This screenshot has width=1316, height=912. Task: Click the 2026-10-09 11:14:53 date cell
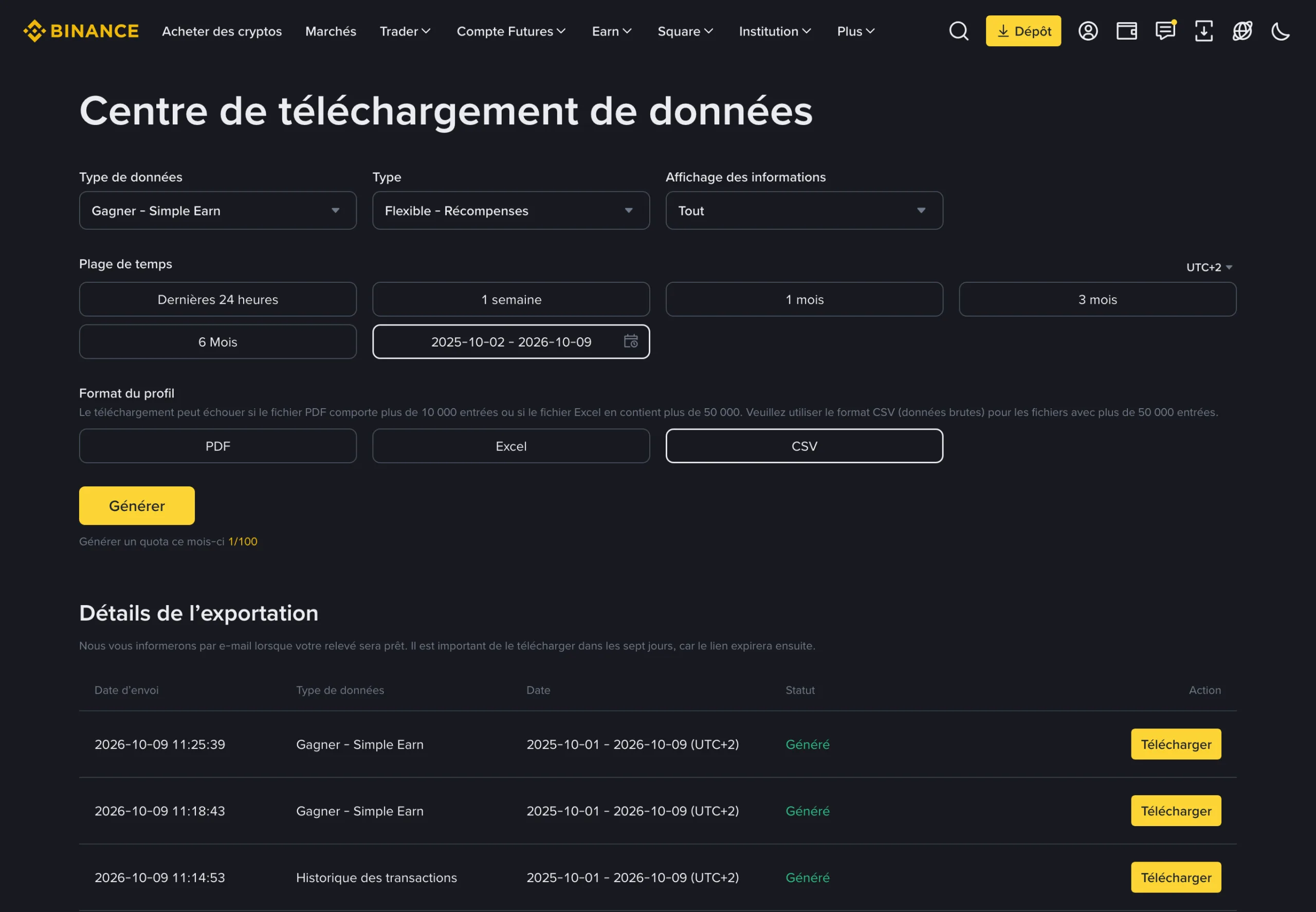[159, 877]
